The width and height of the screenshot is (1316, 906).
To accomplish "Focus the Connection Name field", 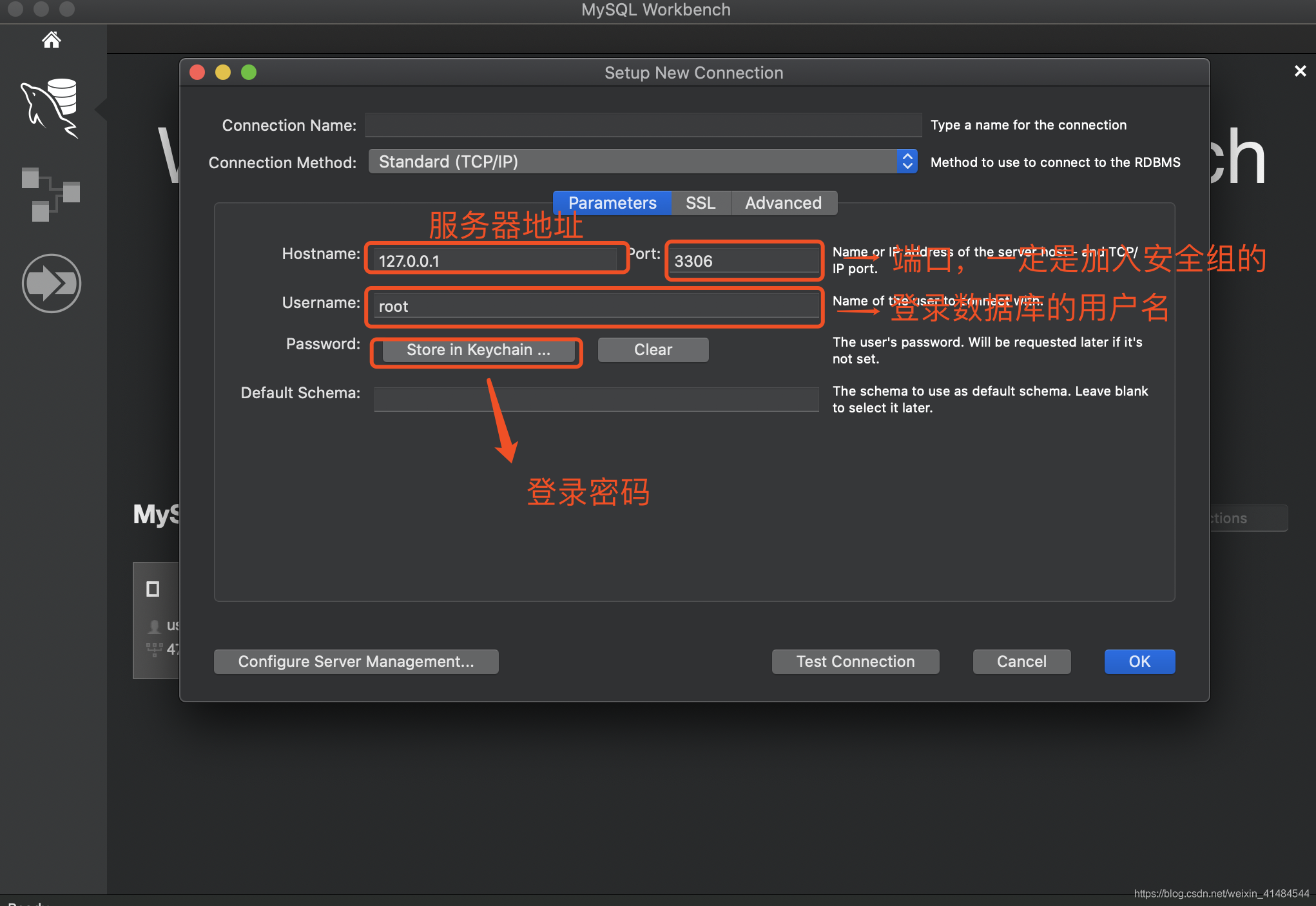I will pyautogui.click(x=643, y=125).
